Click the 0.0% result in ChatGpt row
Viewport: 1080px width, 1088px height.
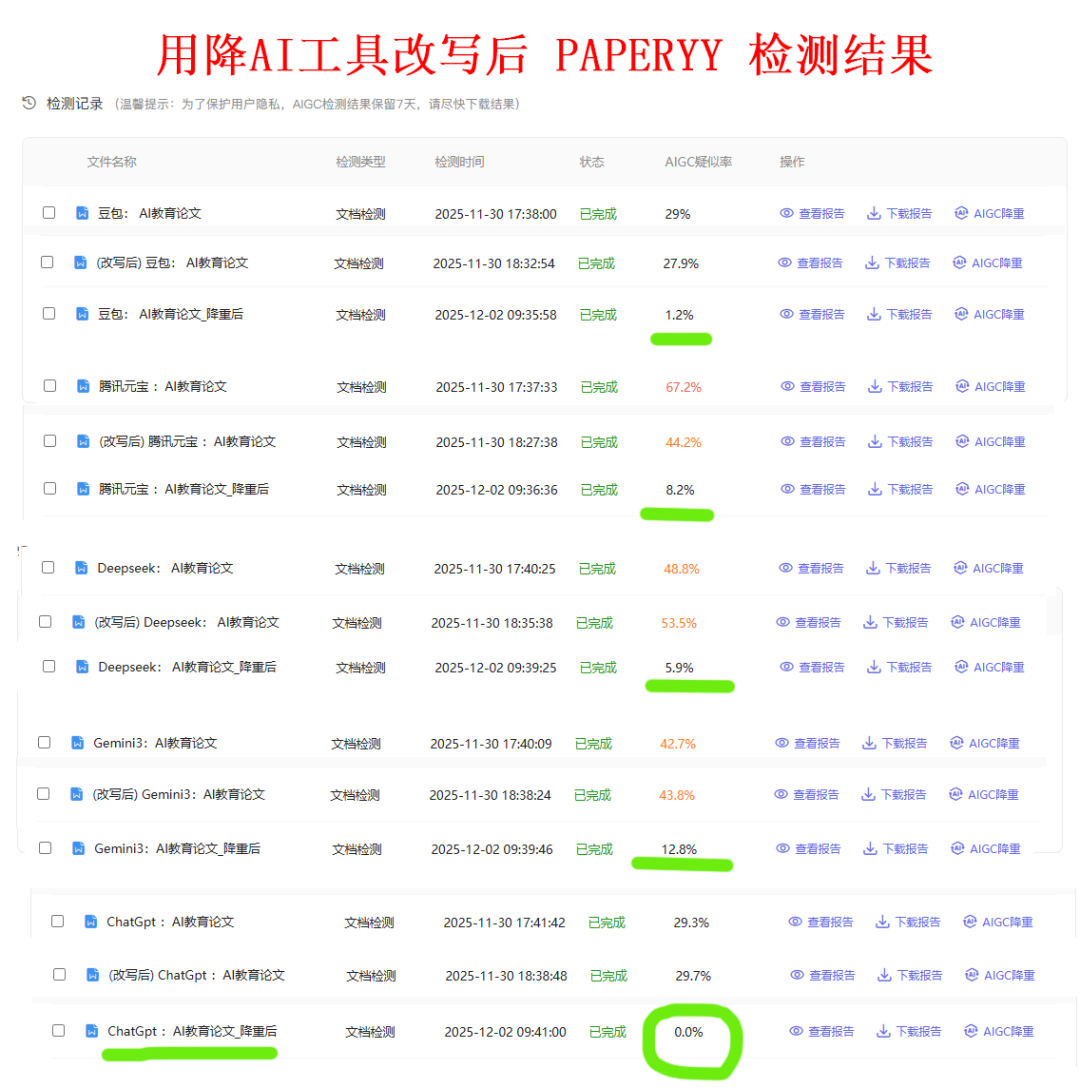pyautogui.click(x=689, y=1031)
